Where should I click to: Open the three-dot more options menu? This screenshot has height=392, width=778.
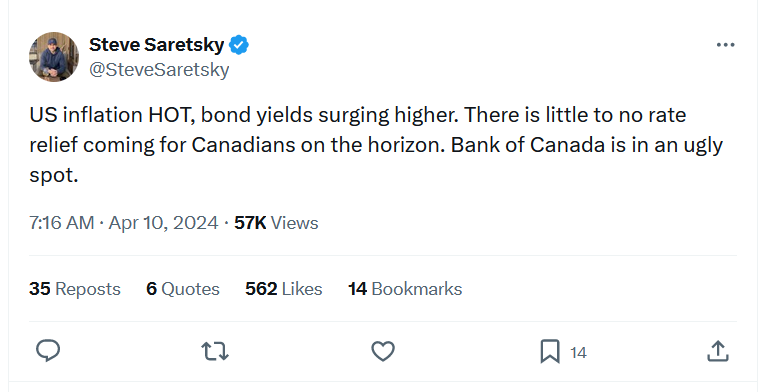pos(725,45)
